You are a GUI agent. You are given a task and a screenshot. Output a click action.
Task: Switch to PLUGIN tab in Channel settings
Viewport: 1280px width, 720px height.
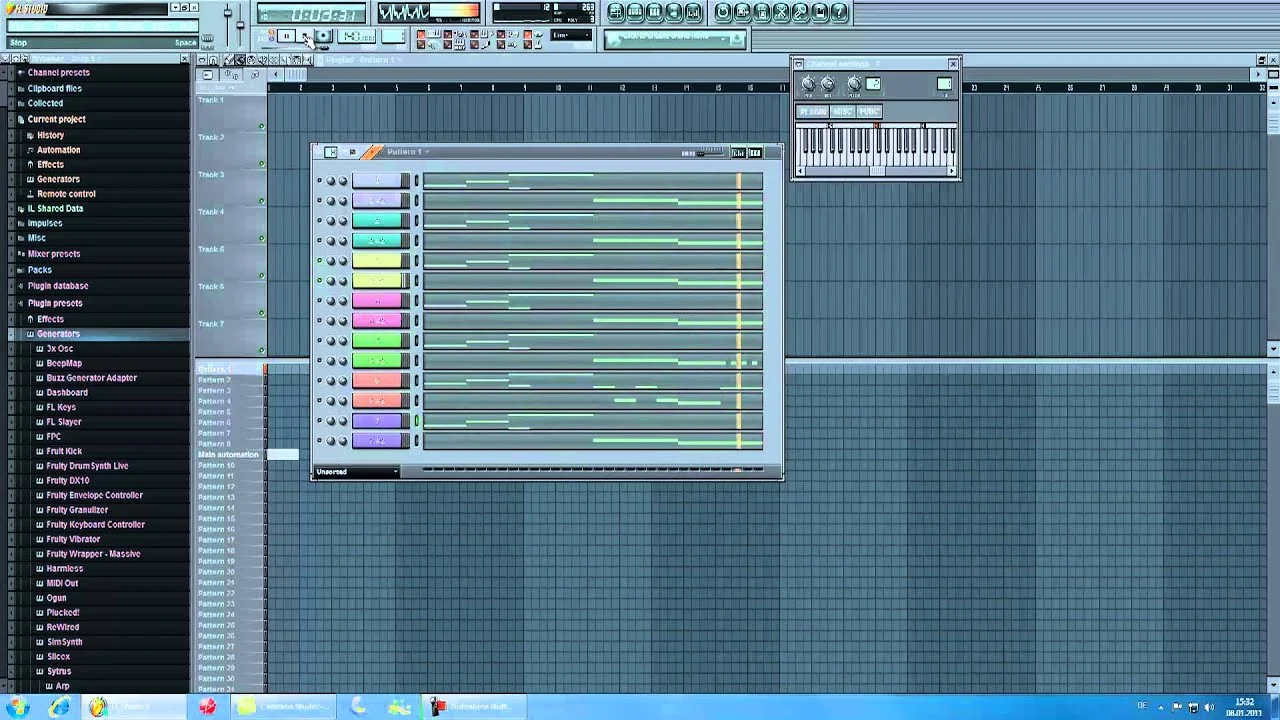coord(813,112)
